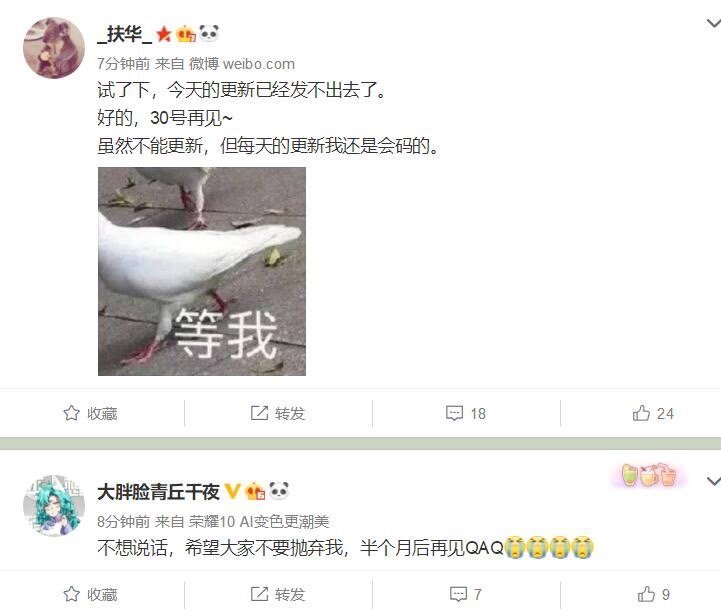This screenshot has height=611, width=721.
Task: Open the 7 comments on second post
Action: 466,594
